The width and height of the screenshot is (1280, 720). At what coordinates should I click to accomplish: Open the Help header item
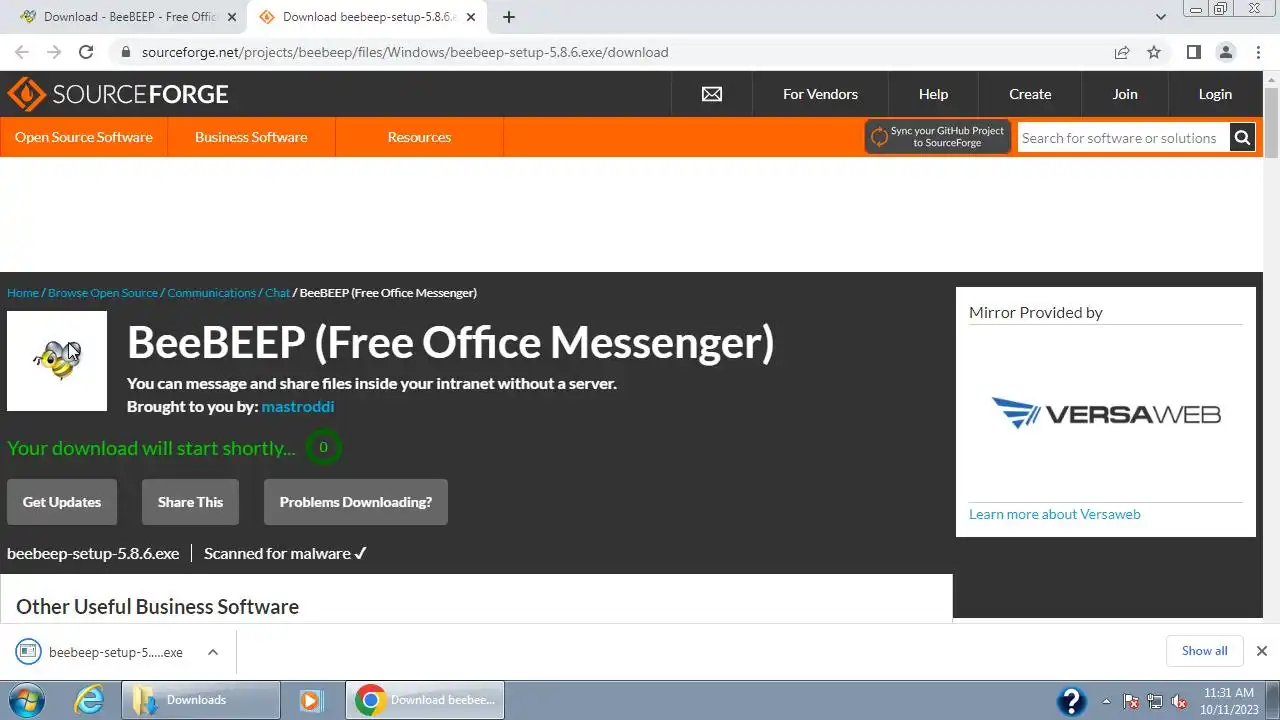(933, 94)
